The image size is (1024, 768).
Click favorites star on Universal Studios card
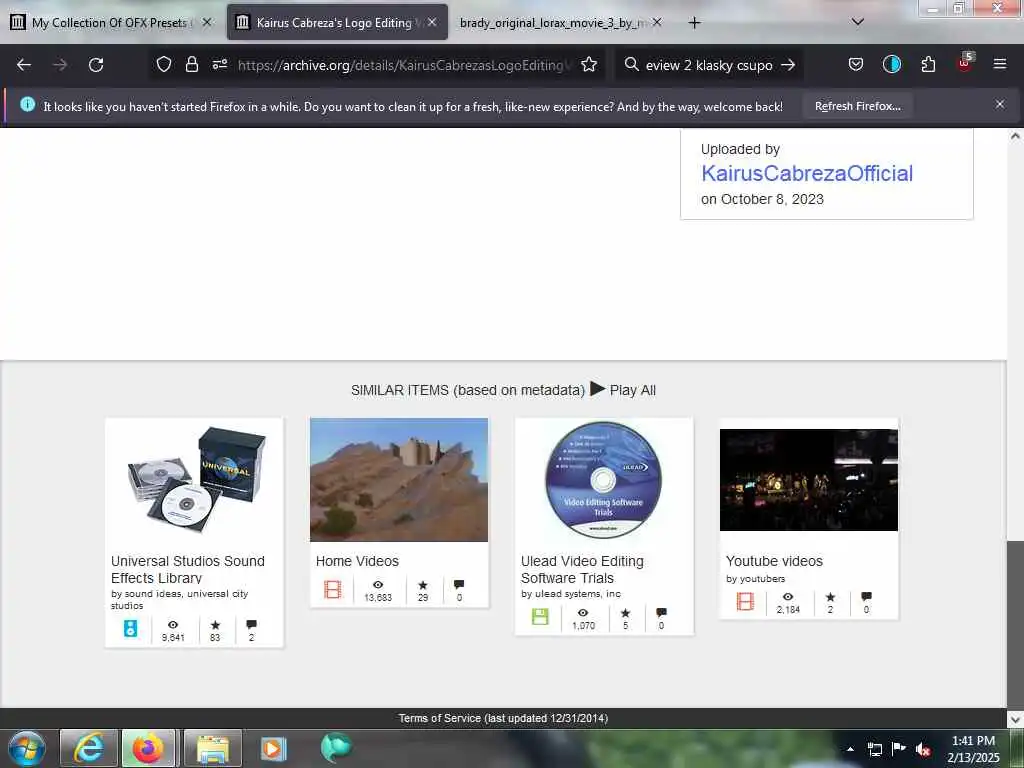tap(216, 625)
